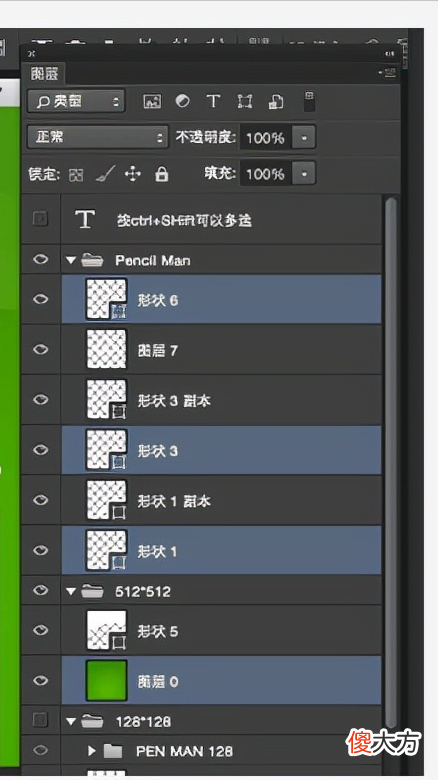Select the 512*512 folder icon

[92, 590]
